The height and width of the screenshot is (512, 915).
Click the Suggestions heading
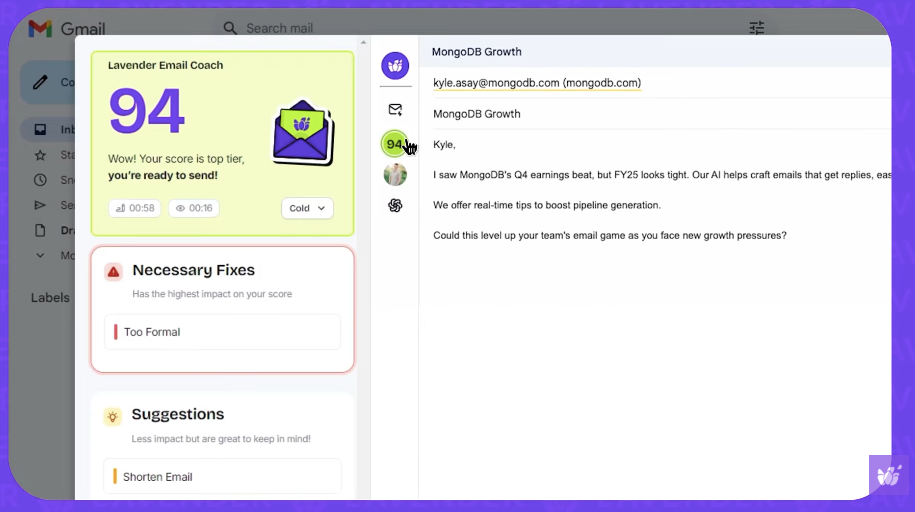pos(178,414)
